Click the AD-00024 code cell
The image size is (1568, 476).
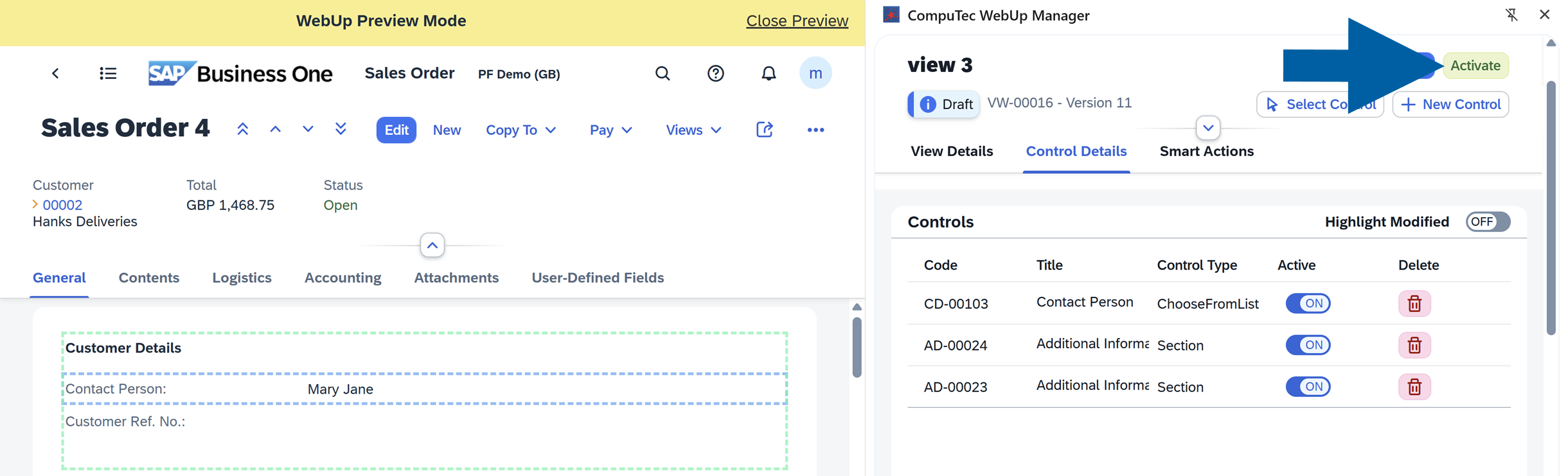pos(955,345)
